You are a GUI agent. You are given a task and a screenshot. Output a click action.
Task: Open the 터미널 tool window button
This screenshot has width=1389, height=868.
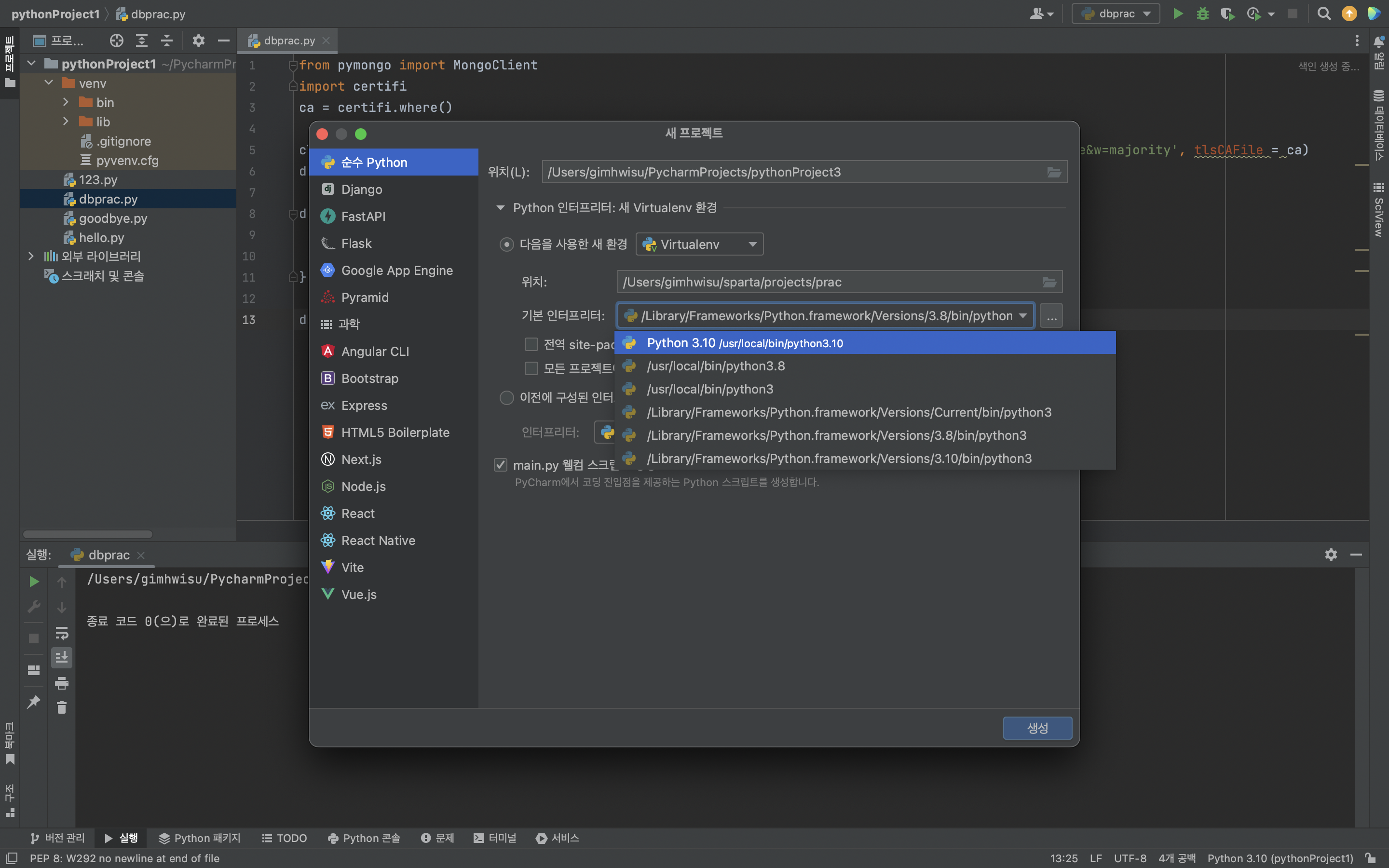(x=495, y=838)
